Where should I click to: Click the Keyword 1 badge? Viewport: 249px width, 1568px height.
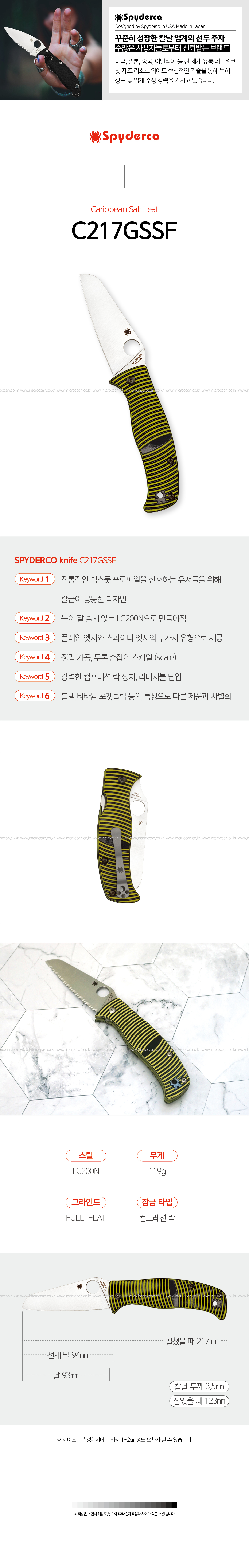35,579
